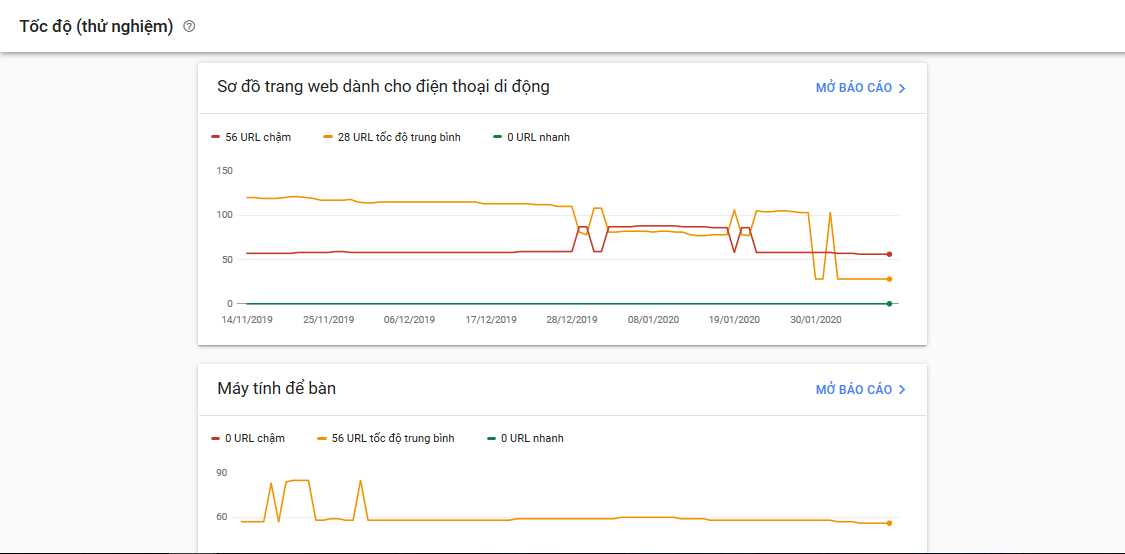This screenshot has height=554, width=1125.
Task: Select the 14/11/2019 date on the chart axis
Action: click(x=247, y=320)
